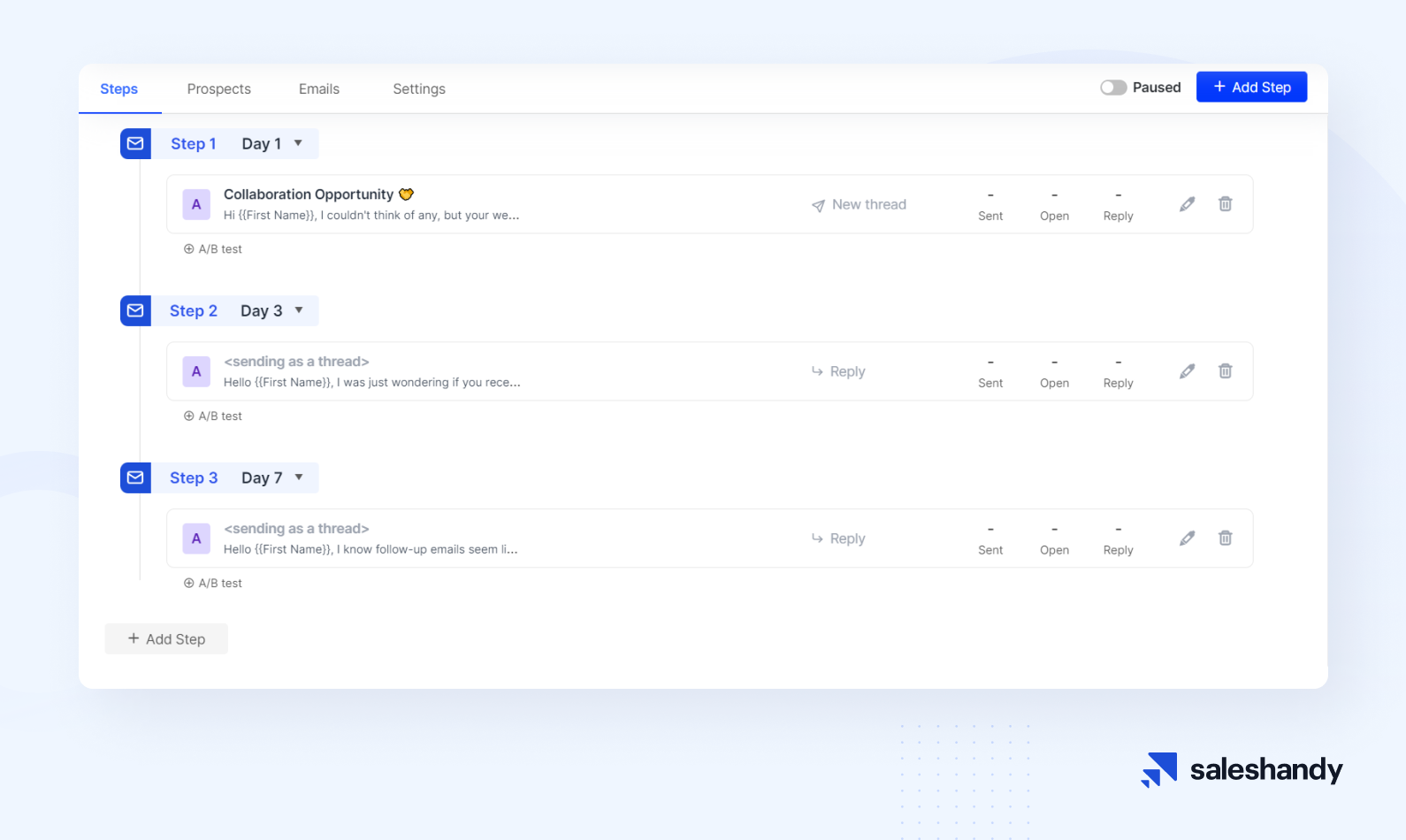Switch to the Prospects tab

coord(218,89)
